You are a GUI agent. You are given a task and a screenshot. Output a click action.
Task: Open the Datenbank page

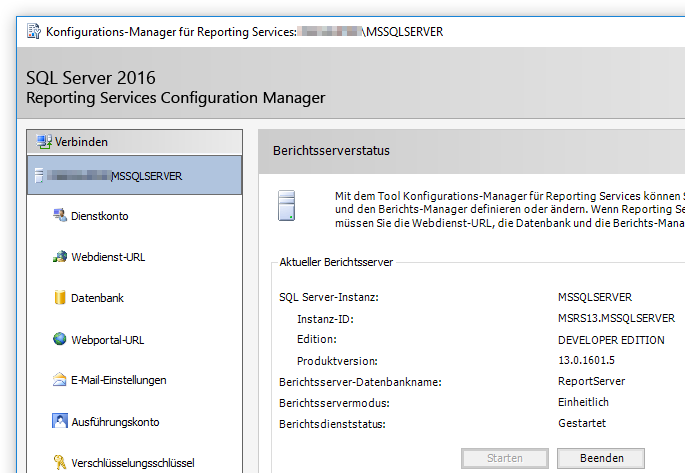[97, 298]
